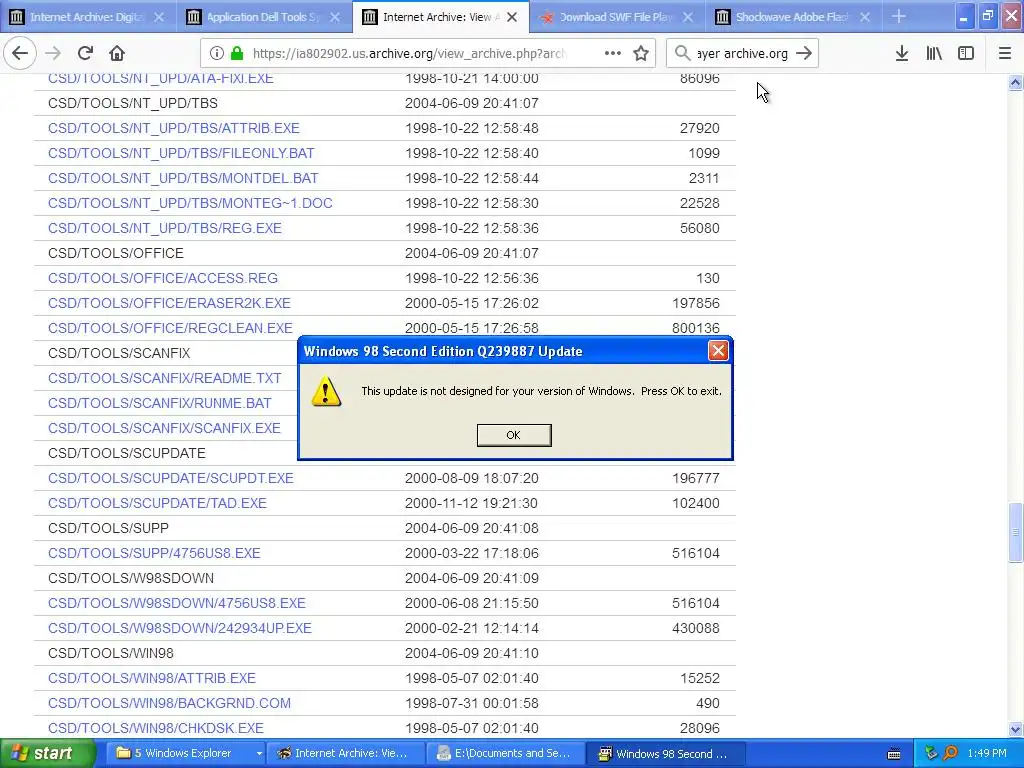The height and width of the screenshot is (768, 1024).
Task: Open CSD/TOOLS/NT_UPD/TBS/MONTDEL.BAT link
Action: 183,178
